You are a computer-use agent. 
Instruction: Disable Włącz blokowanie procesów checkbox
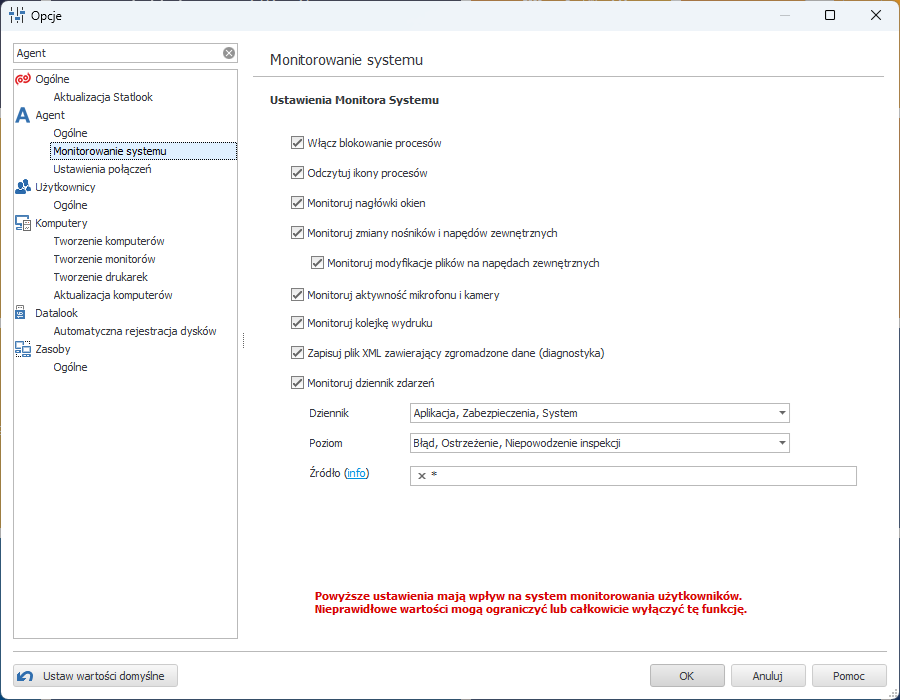297,143
